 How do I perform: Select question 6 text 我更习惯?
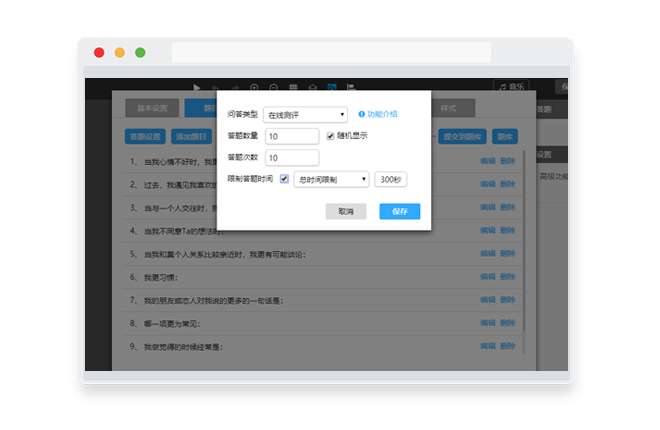click(160, 278)
